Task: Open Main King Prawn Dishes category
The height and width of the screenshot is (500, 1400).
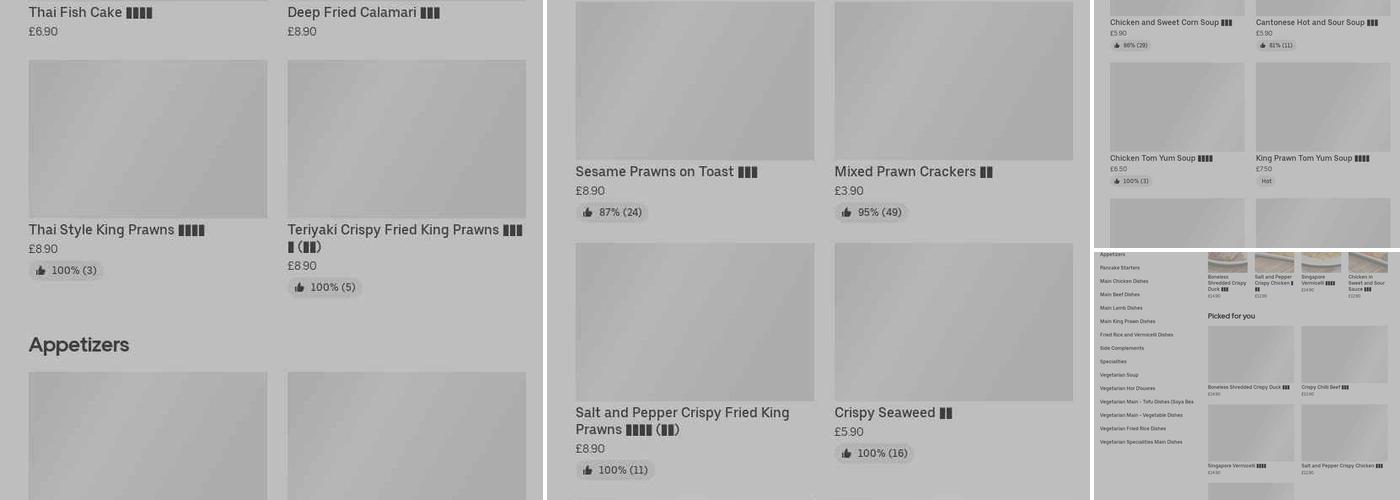Action: [x=1127, y=322]
